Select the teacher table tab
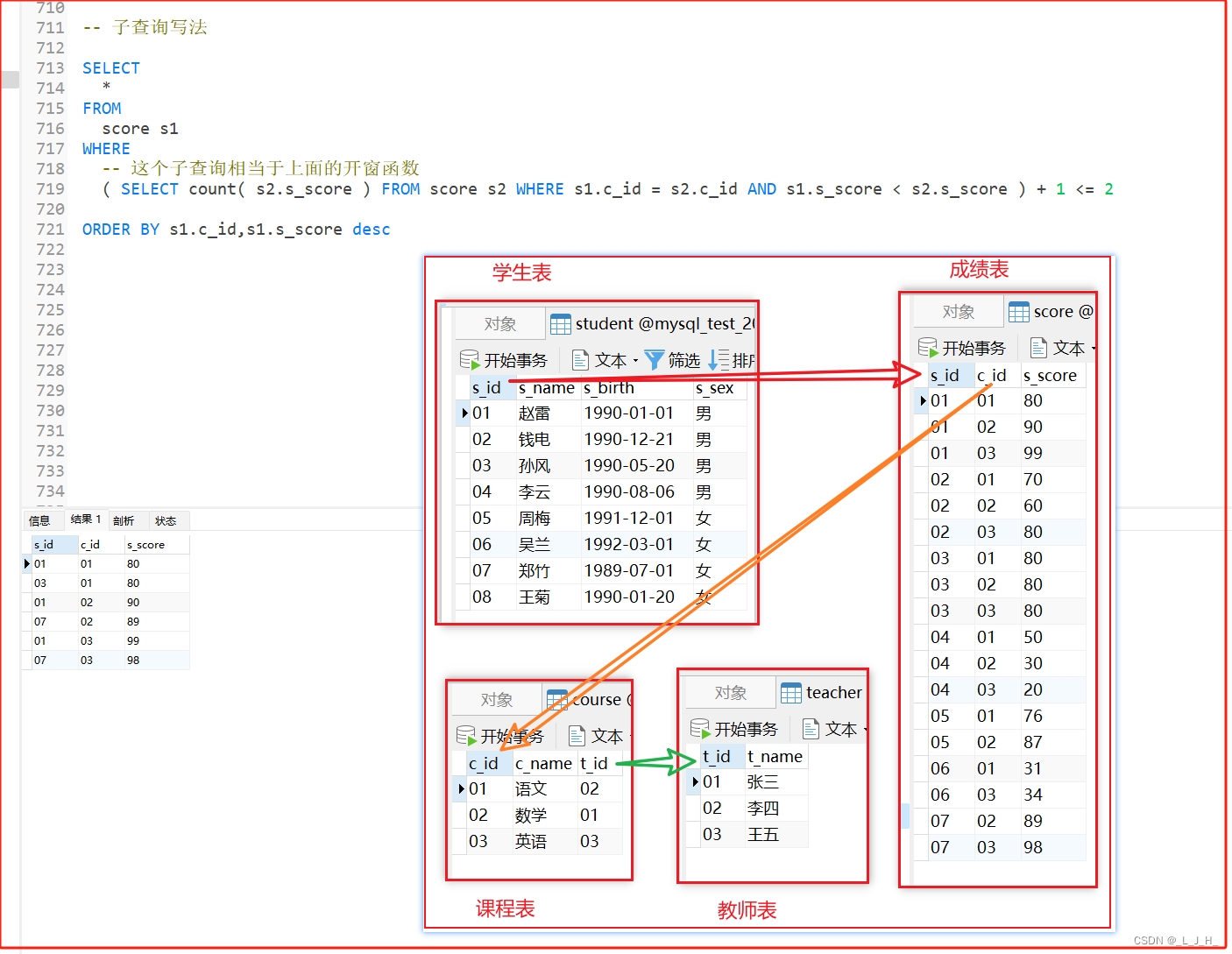The height and width of the screenshot is (954, 1232). 821,693
